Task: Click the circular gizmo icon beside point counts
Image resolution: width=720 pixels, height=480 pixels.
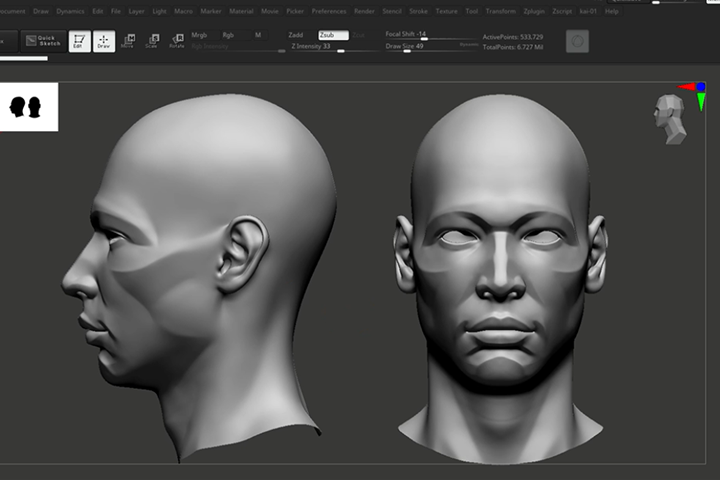Action: 577,41
